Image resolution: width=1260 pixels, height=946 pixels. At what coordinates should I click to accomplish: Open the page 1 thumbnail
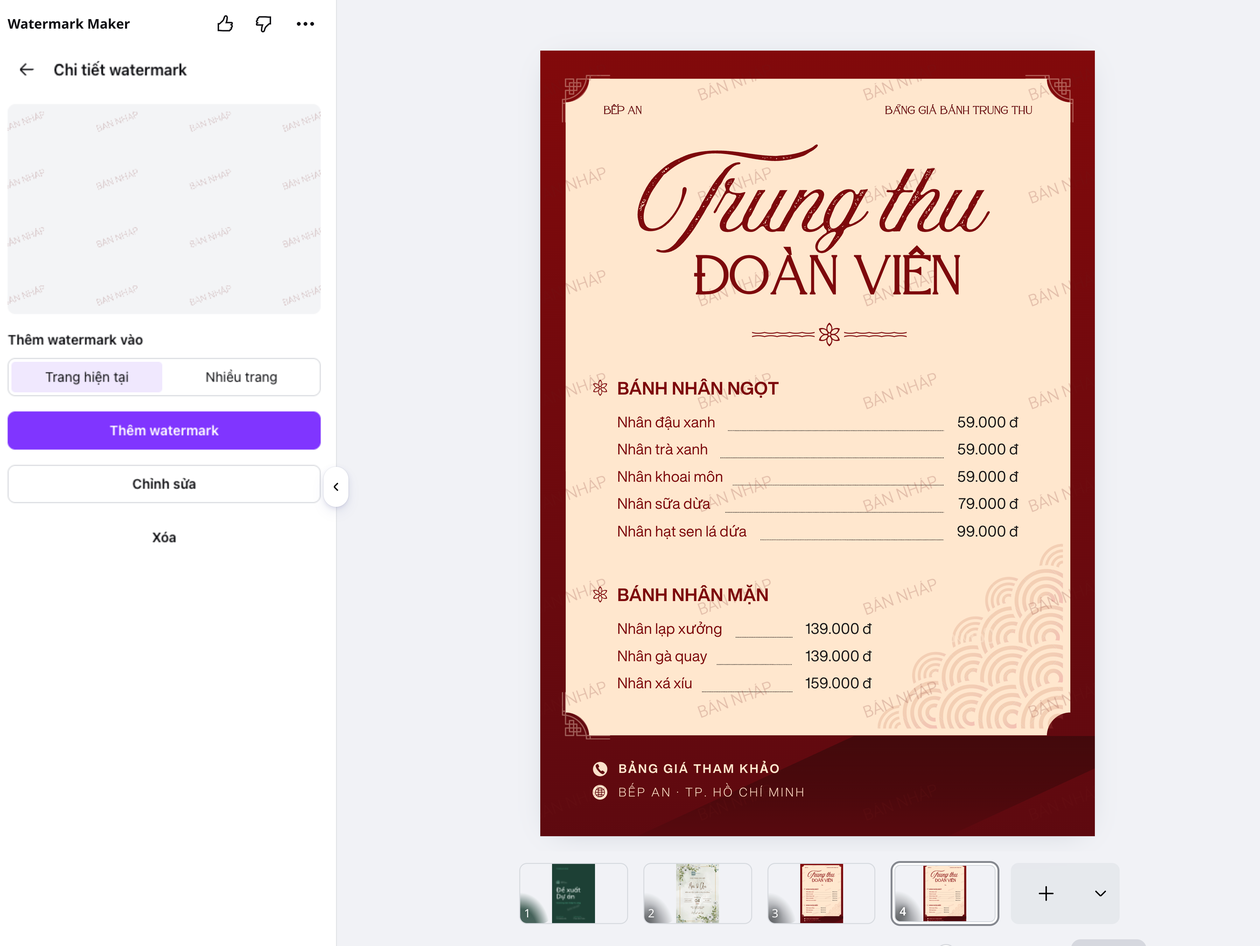(x=574, y=893)
